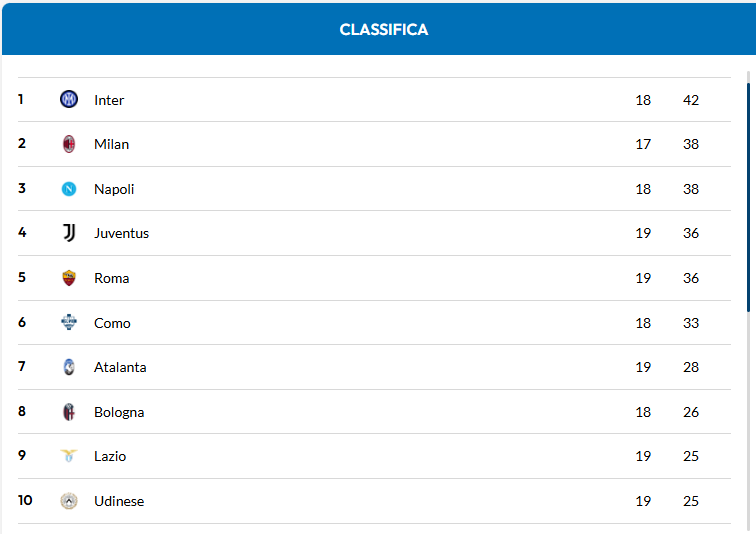Click the Juventus club crest icon
Viewport: 756px width, 534px height.
click(69, 233)
